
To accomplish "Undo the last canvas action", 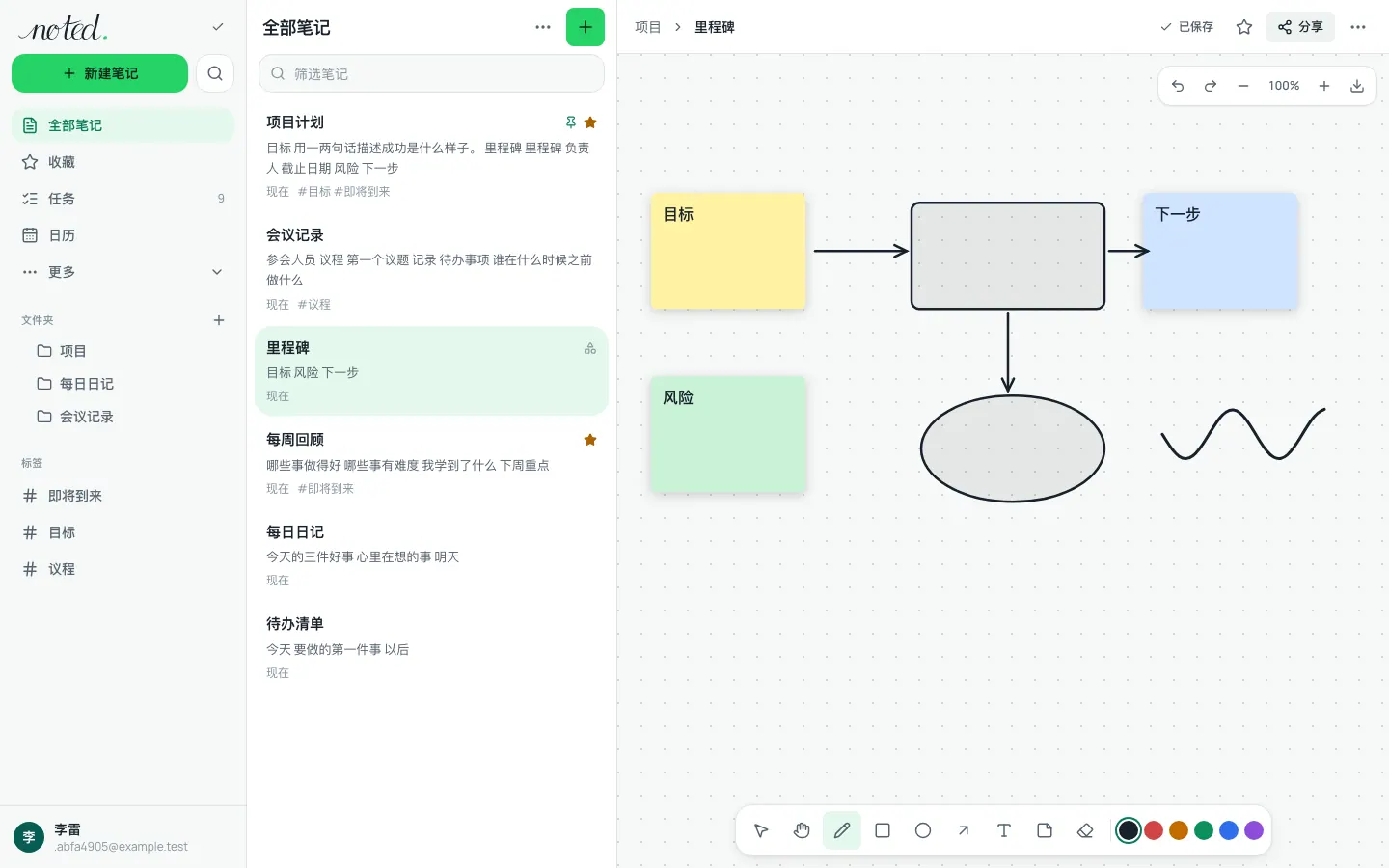I will click(x=1178, y=86).
